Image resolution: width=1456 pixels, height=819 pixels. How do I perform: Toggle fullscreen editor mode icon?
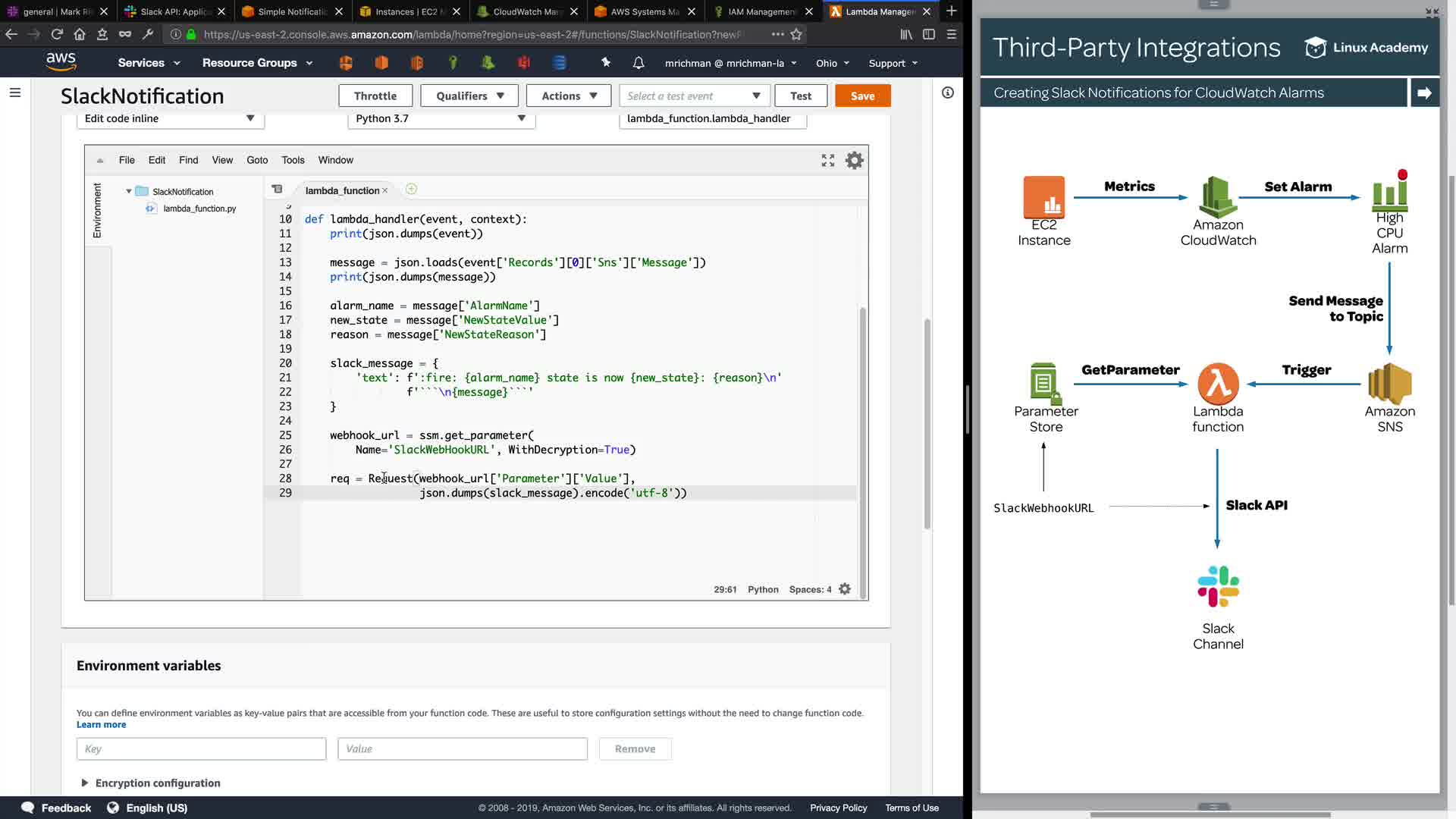pos(827,160)
